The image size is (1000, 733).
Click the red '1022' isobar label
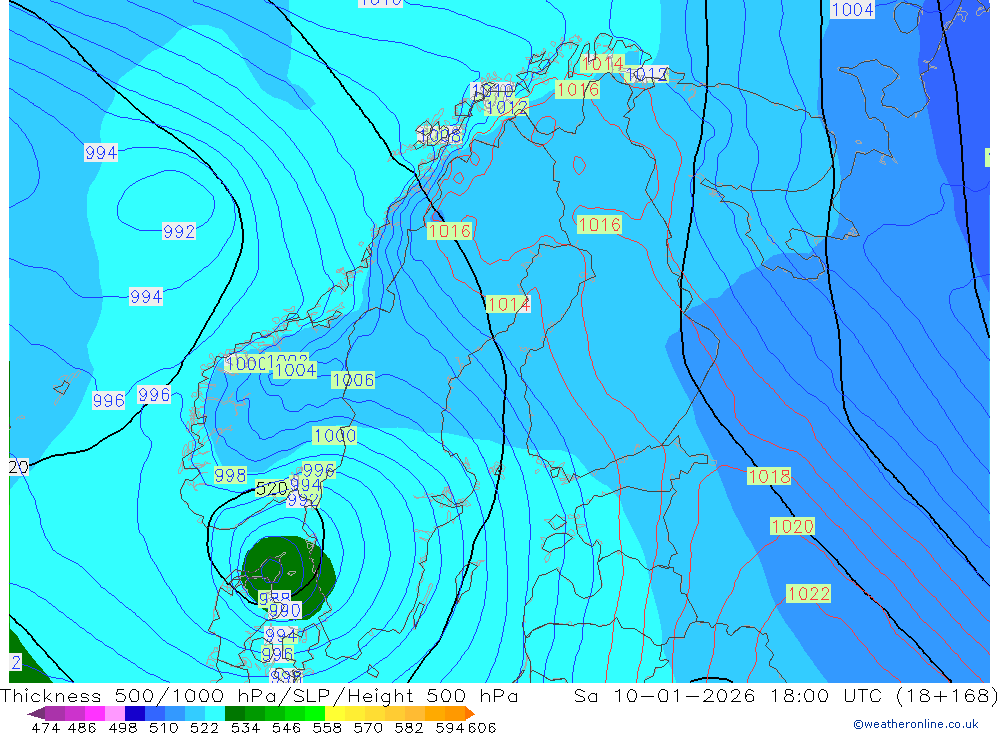[x=809, y=594]
